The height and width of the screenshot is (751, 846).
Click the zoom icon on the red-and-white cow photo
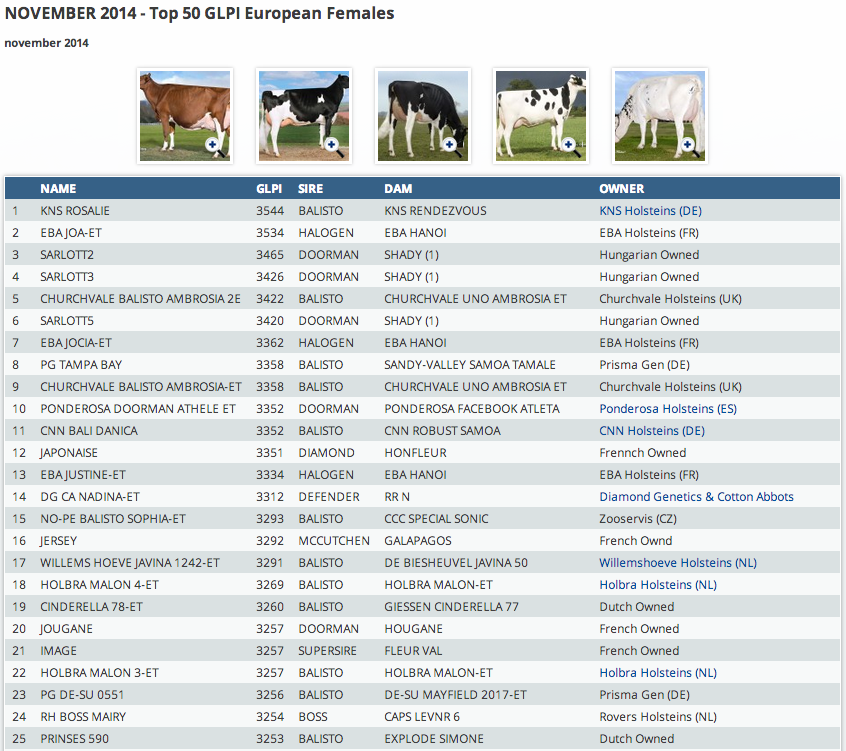pyautogui.click(x=213, y=146)
